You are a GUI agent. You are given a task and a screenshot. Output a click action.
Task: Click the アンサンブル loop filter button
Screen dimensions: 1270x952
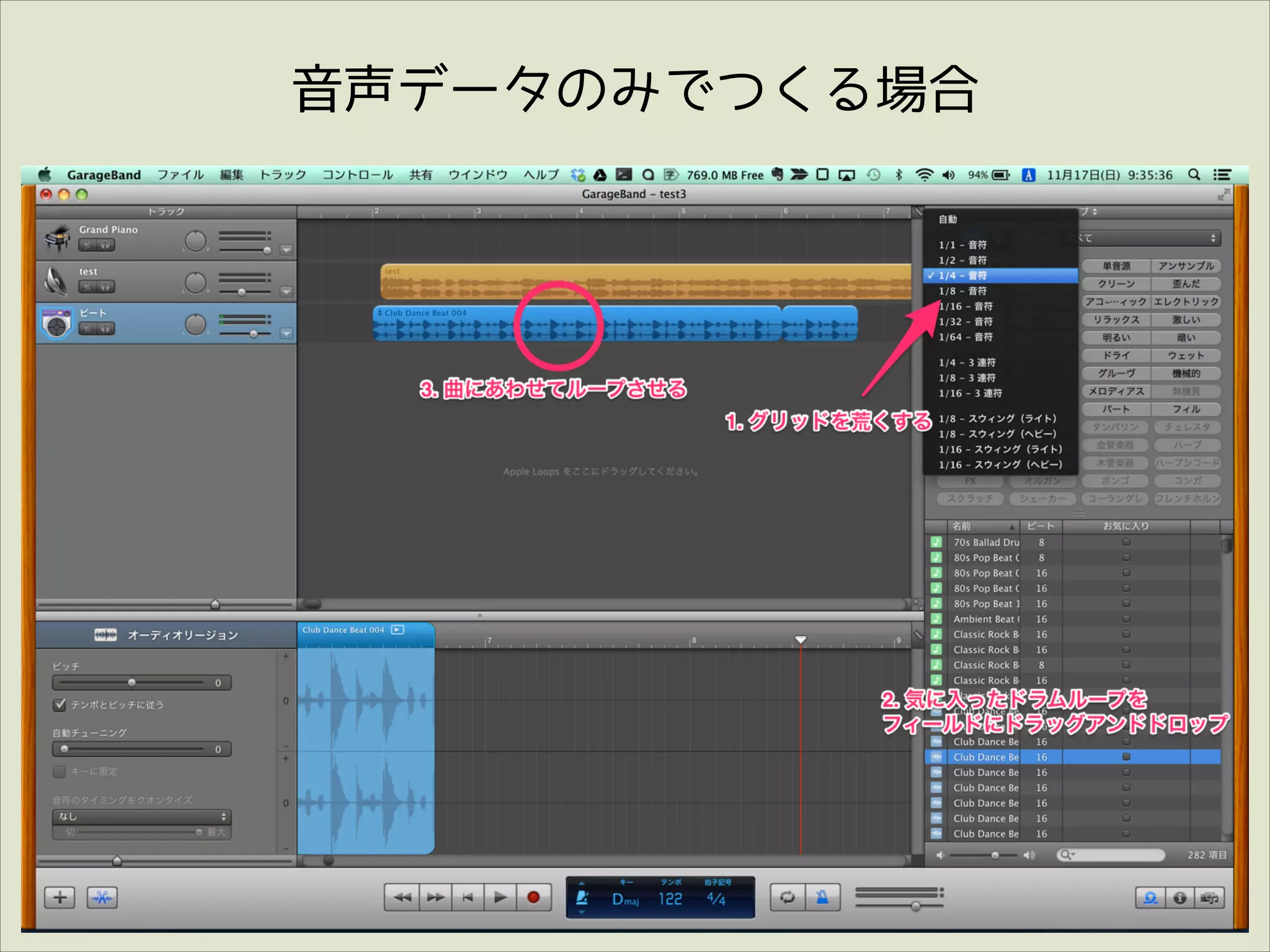(1186, 266)
